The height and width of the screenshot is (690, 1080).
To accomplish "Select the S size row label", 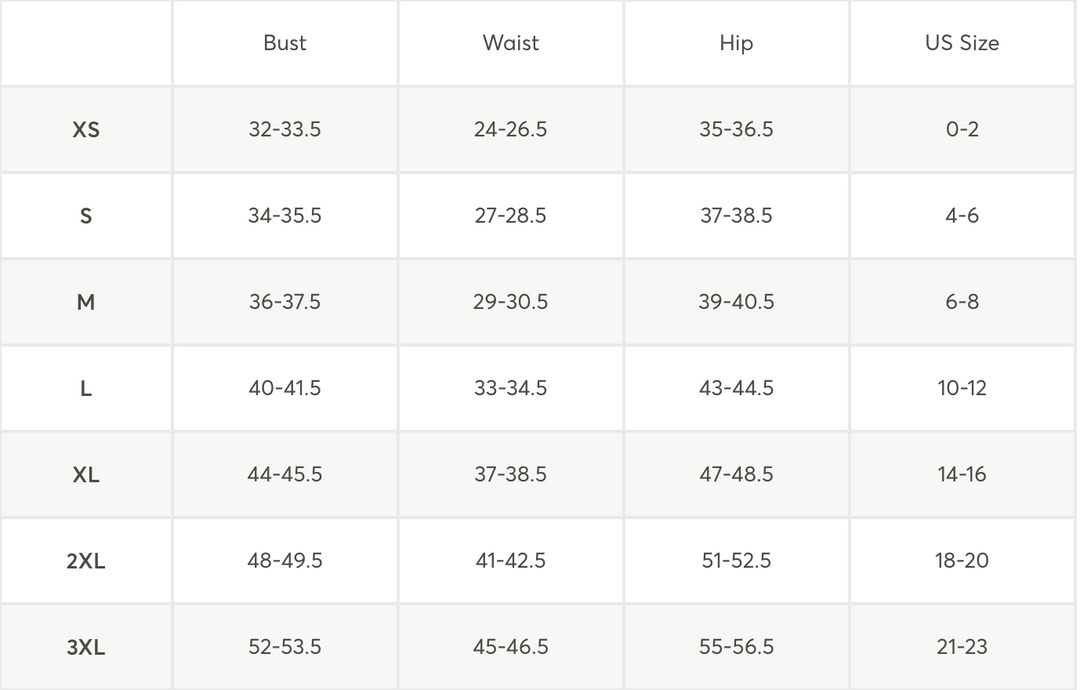I will click(x=86, y=216).
